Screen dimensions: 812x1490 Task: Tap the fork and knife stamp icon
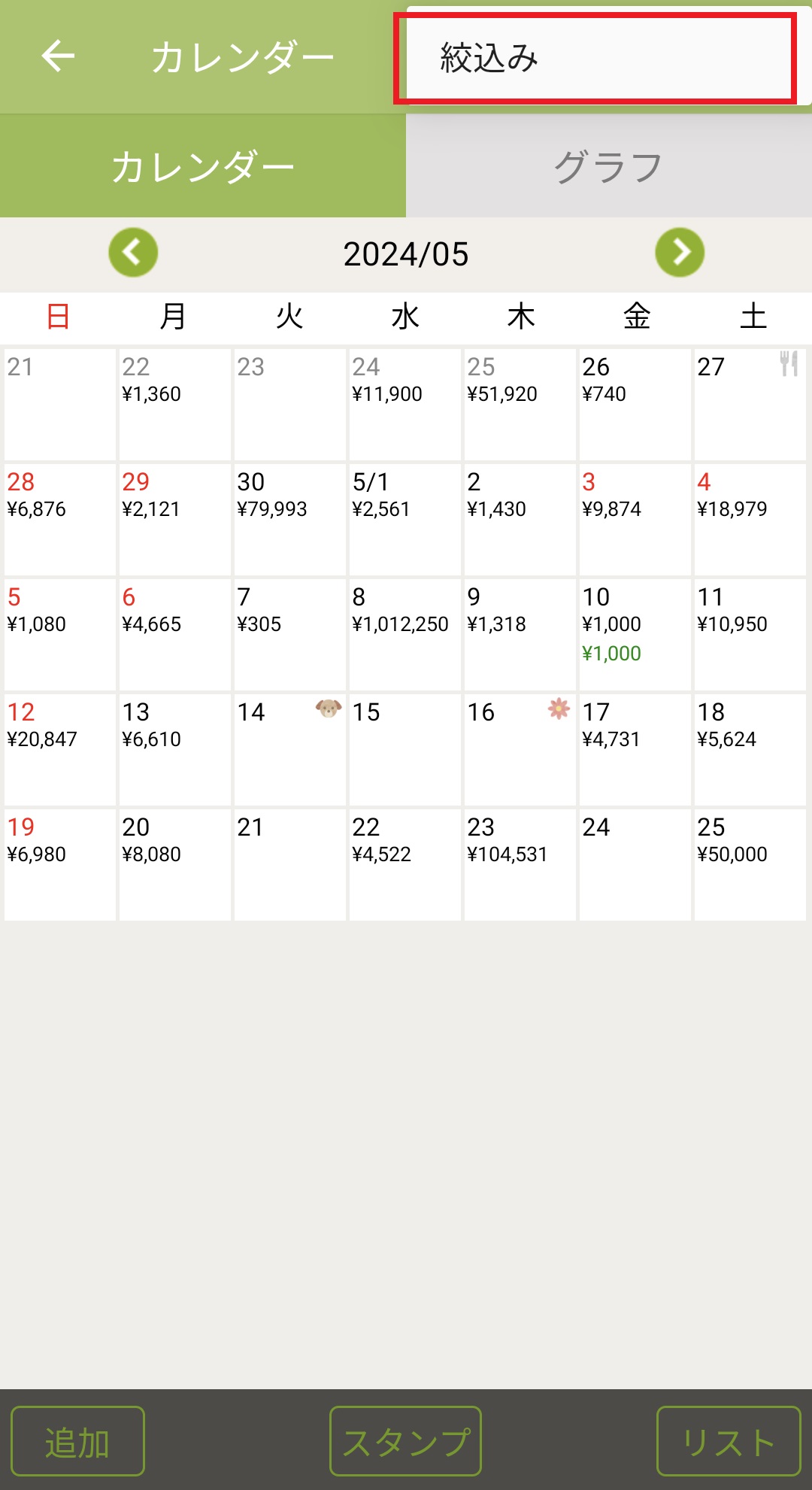pos(789,364)
